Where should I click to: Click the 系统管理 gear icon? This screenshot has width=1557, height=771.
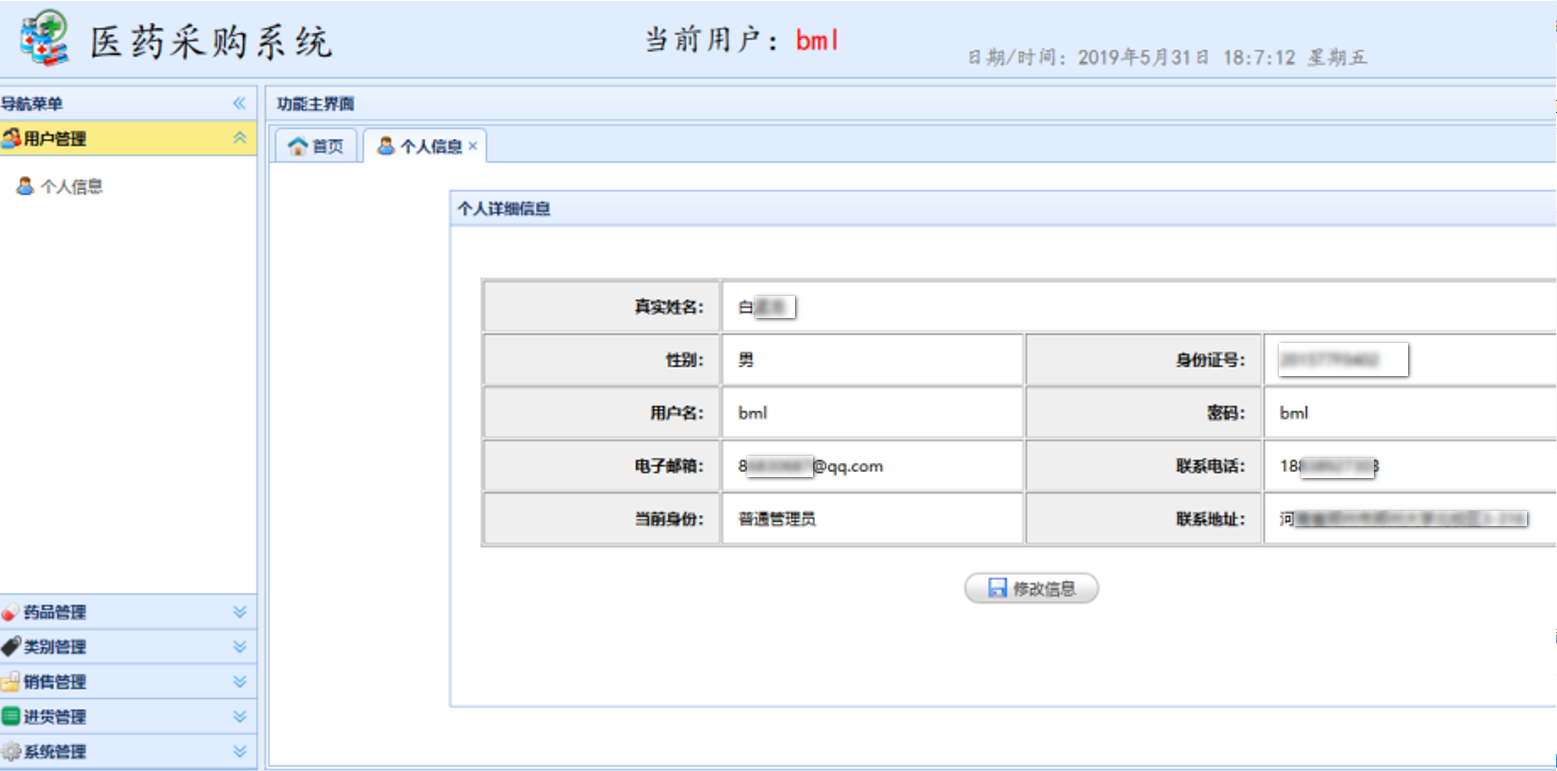click(x=11, y=752)
